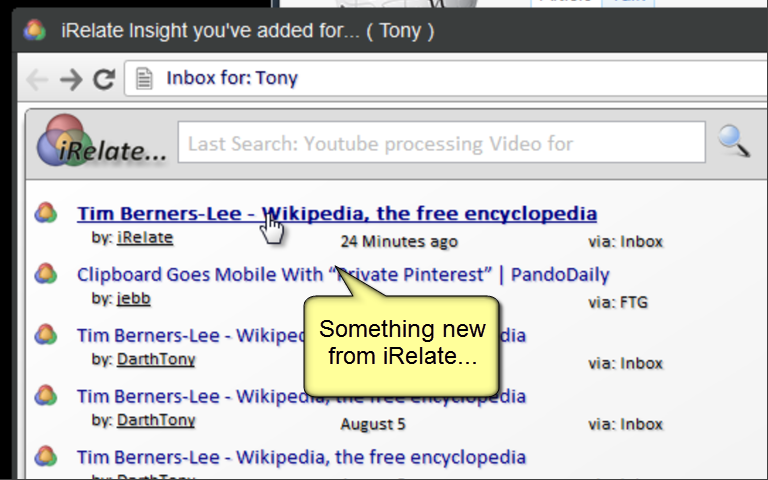Click the via: FTG label
This screenshot has height=480, width=768.
pos(618,302)
